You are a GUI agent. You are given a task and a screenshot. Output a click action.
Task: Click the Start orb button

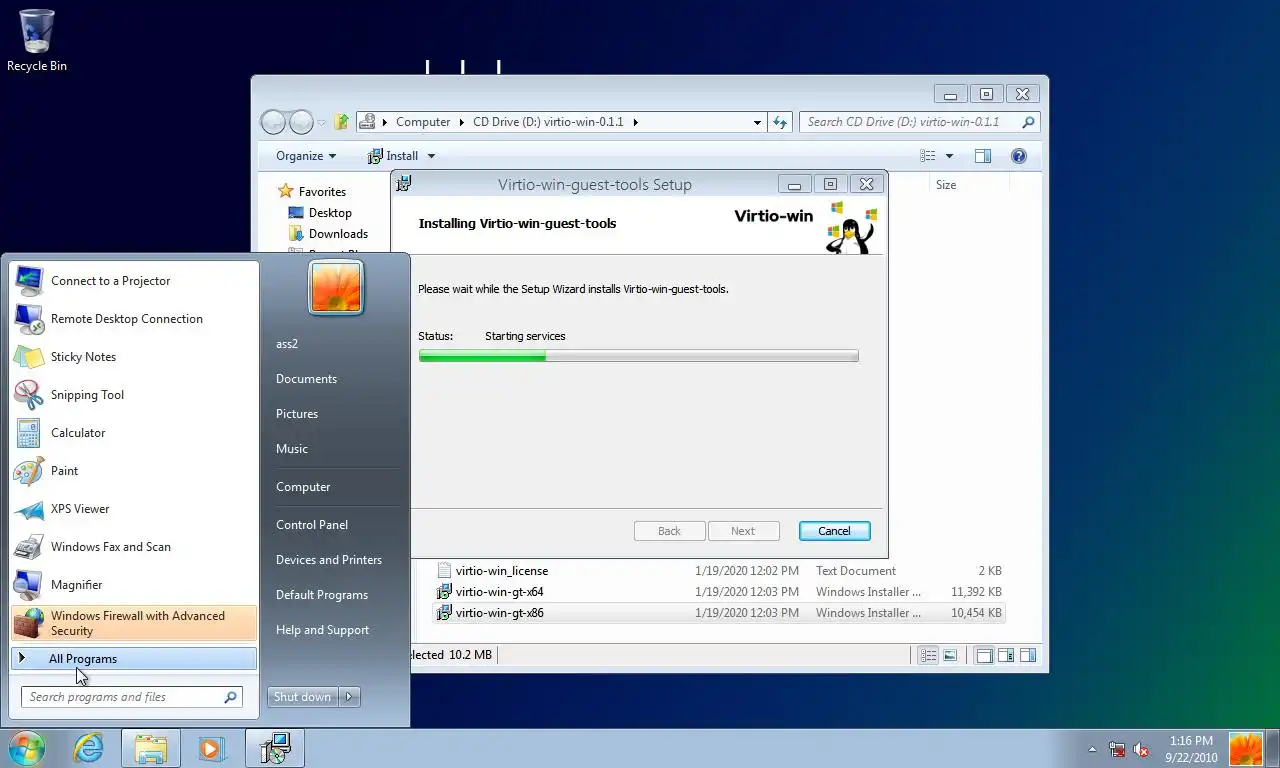click(27, 748)
